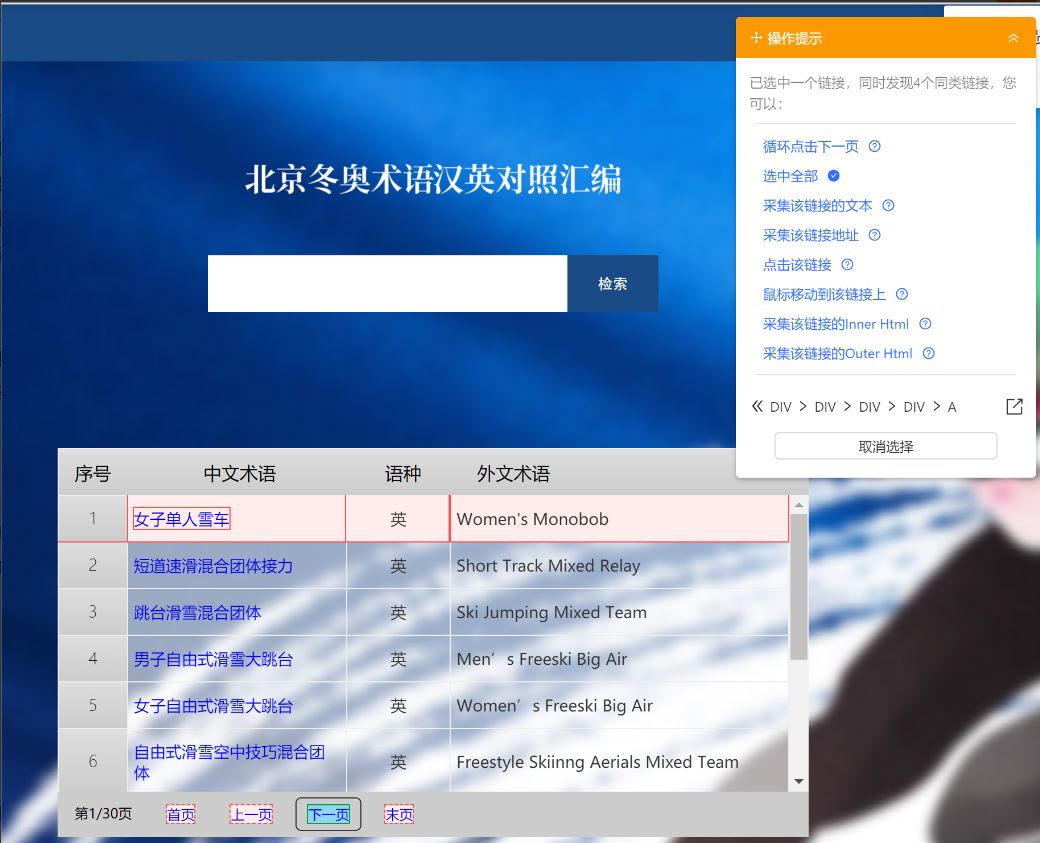The image size is (1040, 843).
Task: Click help icon beside 循环点击下一页
Action: 874,146
